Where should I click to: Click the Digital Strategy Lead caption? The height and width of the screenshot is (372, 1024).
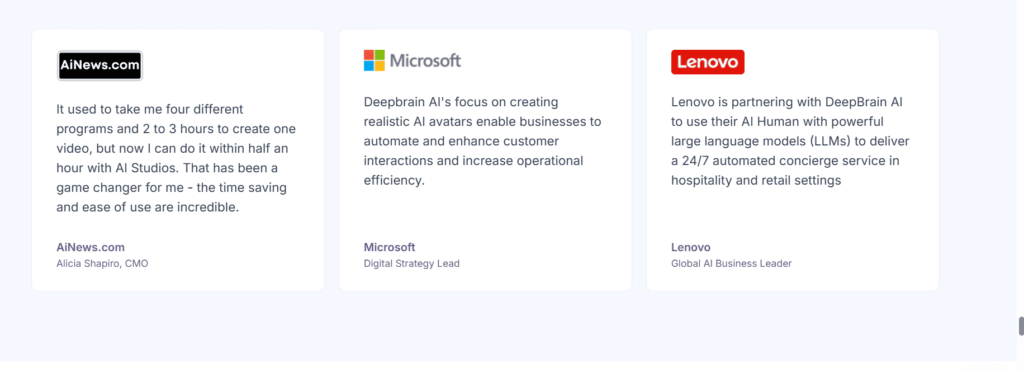(x=411, y=264)
